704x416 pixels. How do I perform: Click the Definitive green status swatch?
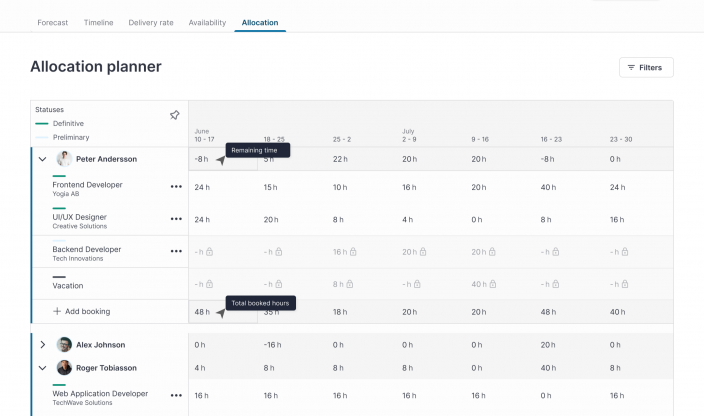tap(41, 123)
